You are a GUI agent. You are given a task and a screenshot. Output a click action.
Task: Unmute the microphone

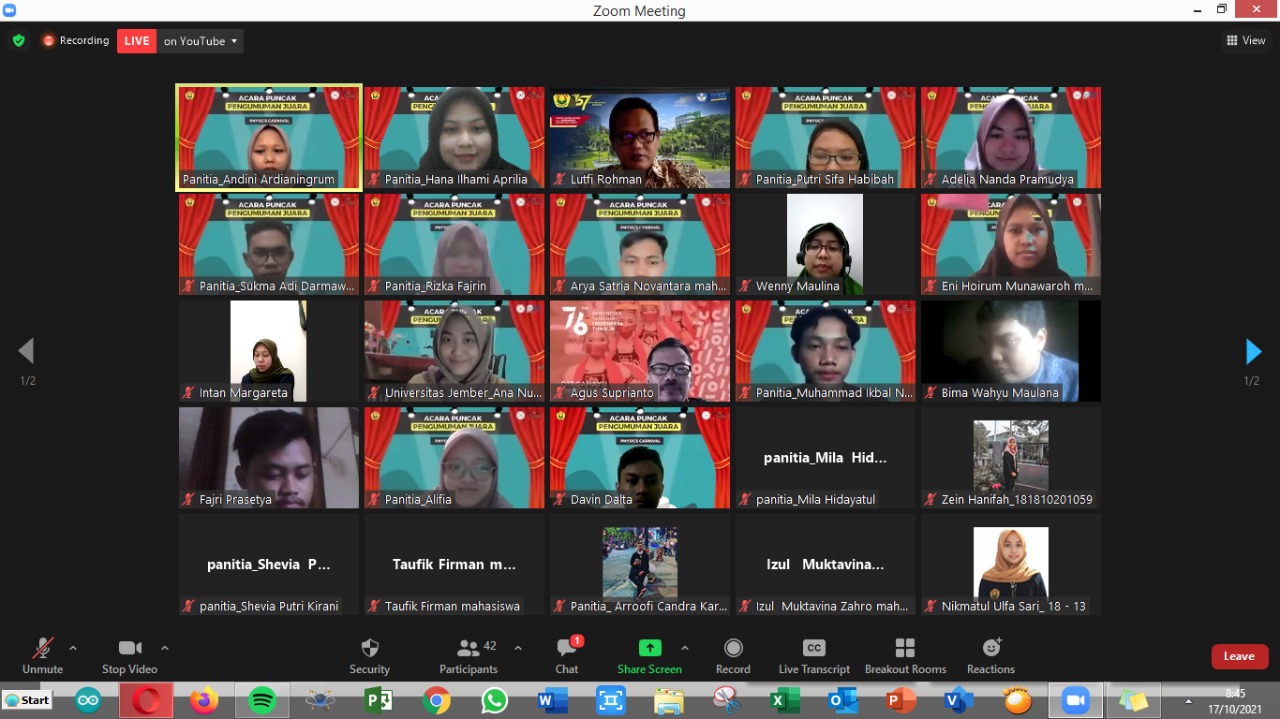pyautogui.click(x=42, y=655)
